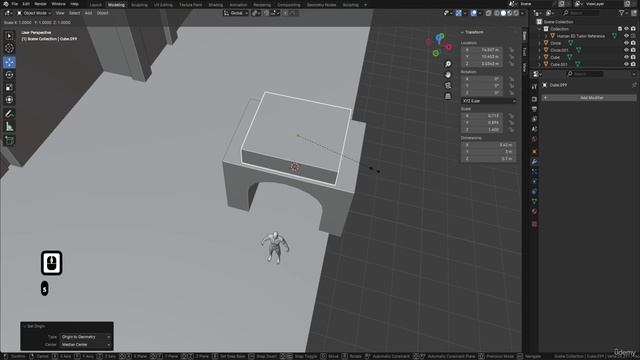640x360 pixels.
Task: Open the Global transform orientation dropdown
Action: tap(236, 13)
